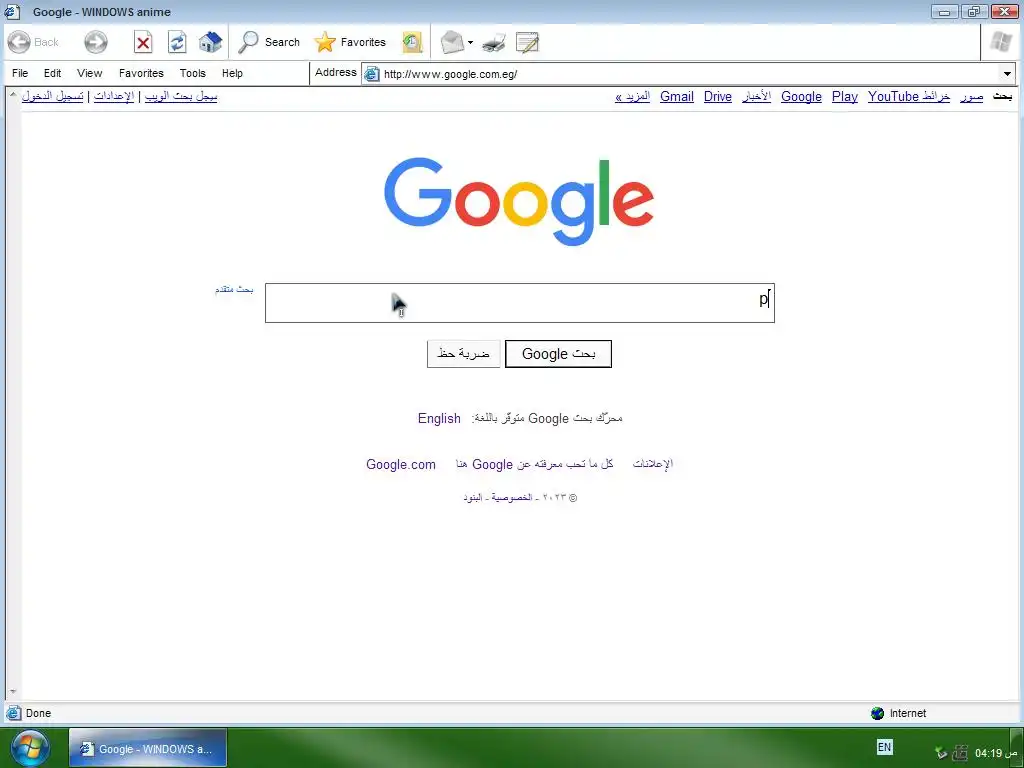Open the Help menu

pyautogui.click(x=232, y=73)
